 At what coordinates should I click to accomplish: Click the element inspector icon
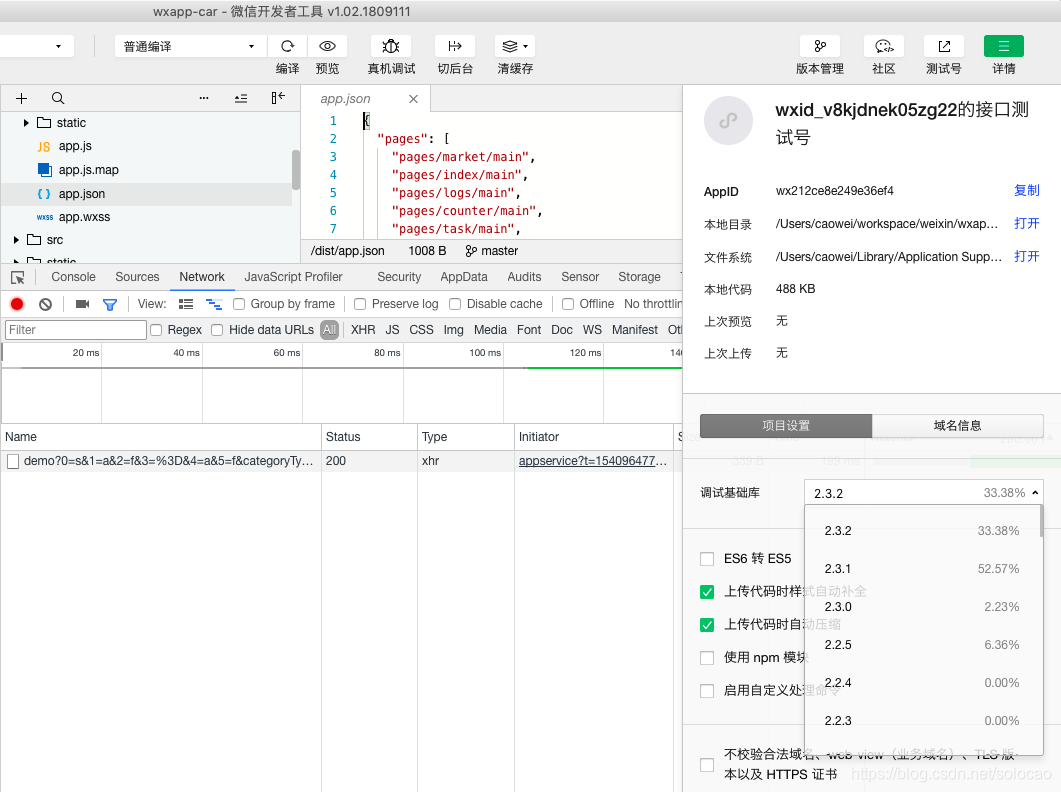coord(18,278)
